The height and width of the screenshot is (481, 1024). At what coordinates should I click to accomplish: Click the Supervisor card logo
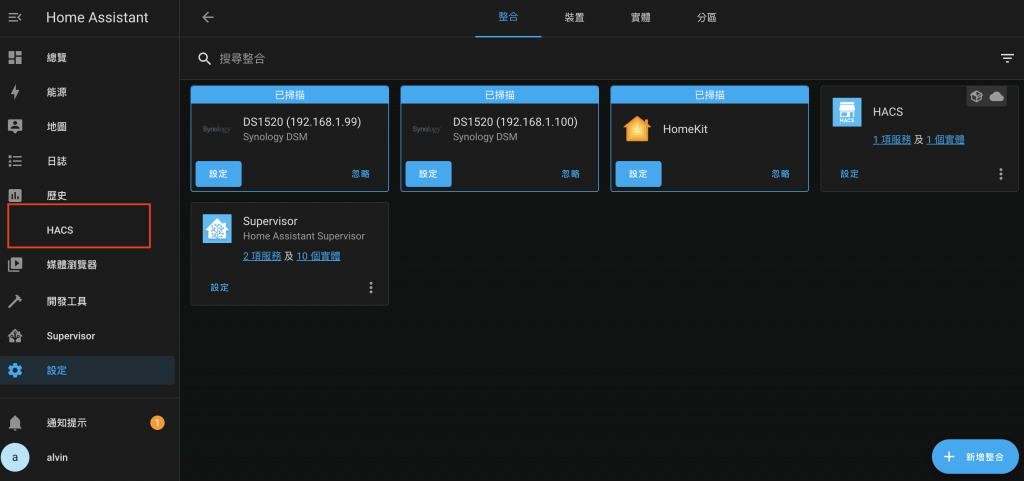click(x=217, y=229)
